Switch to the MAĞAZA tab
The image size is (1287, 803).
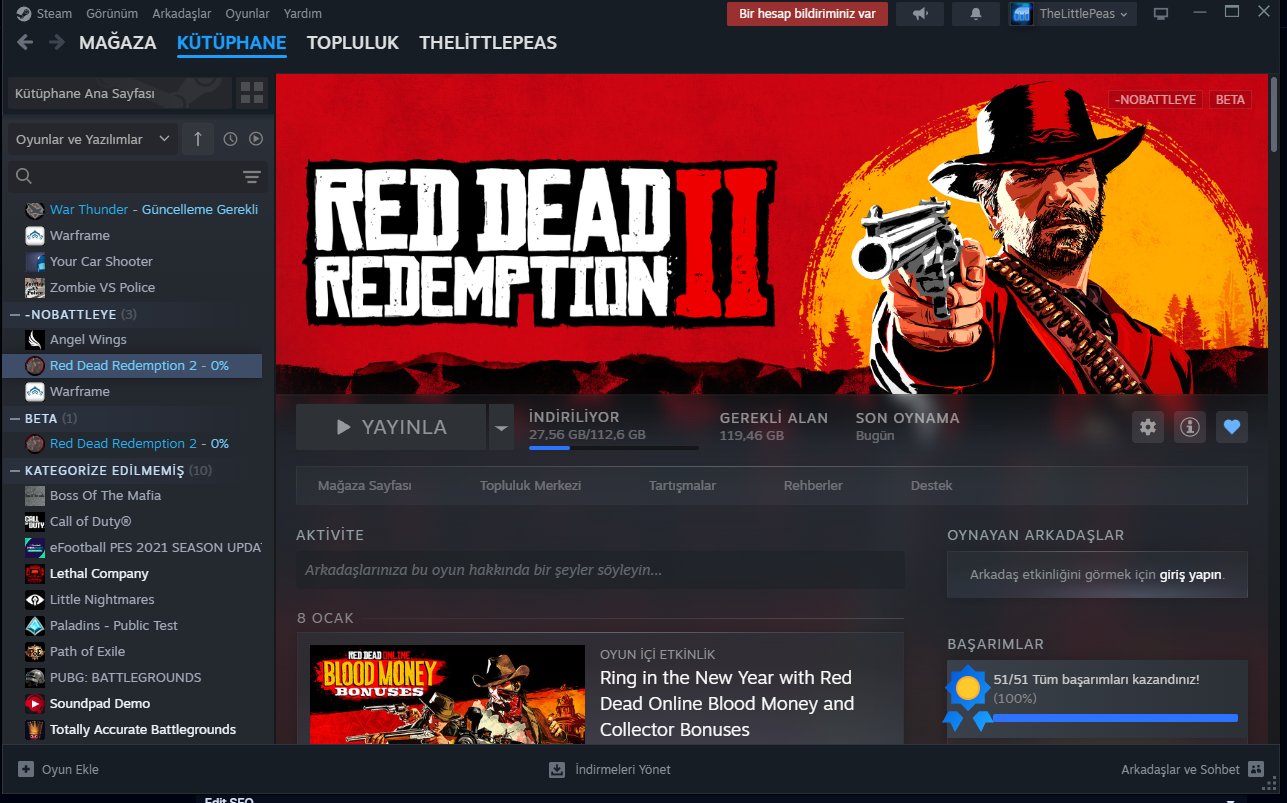[118, 43]
